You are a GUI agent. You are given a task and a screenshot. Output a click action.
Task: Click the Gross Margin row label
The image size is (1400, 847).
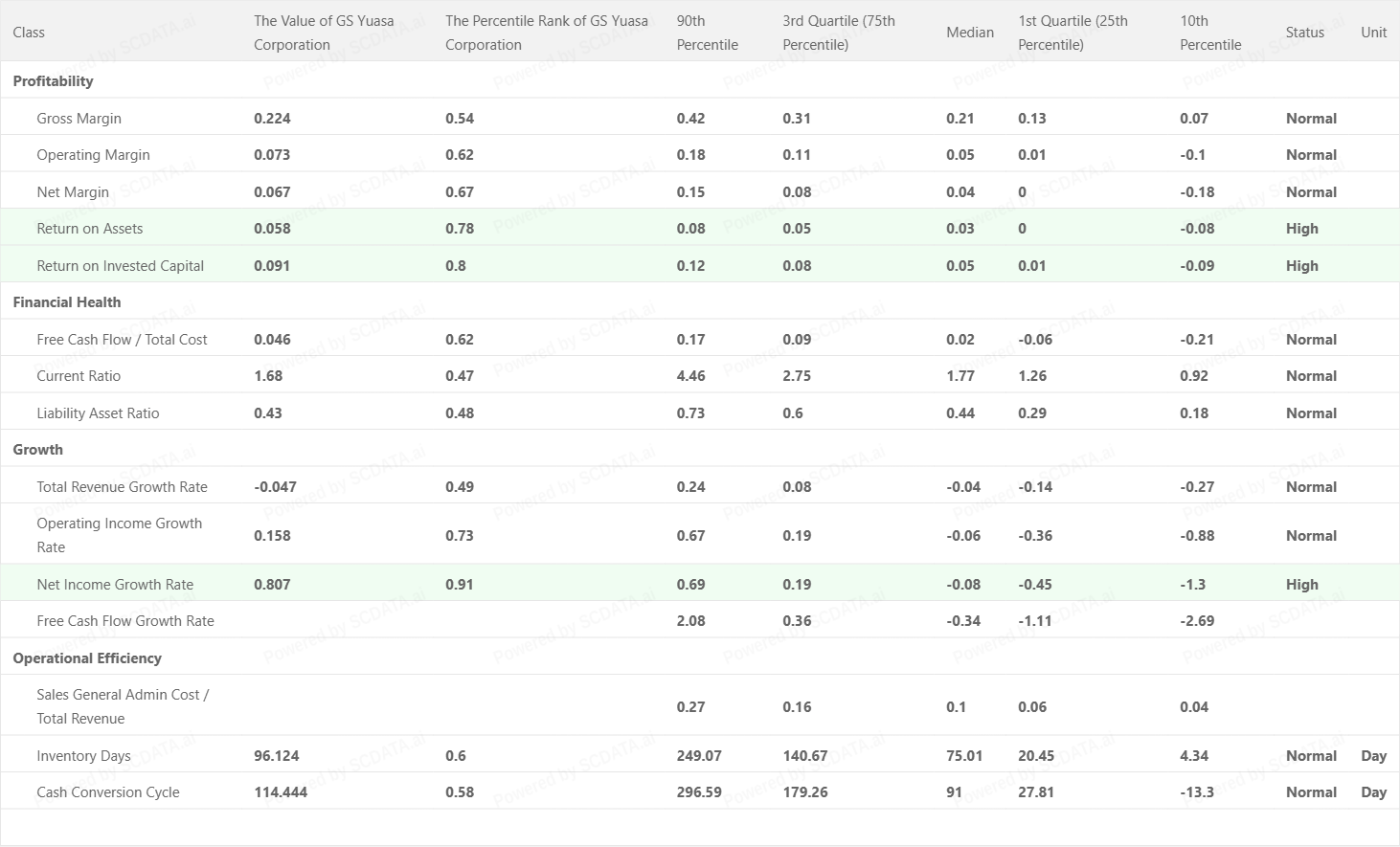(x=79, y=119)
